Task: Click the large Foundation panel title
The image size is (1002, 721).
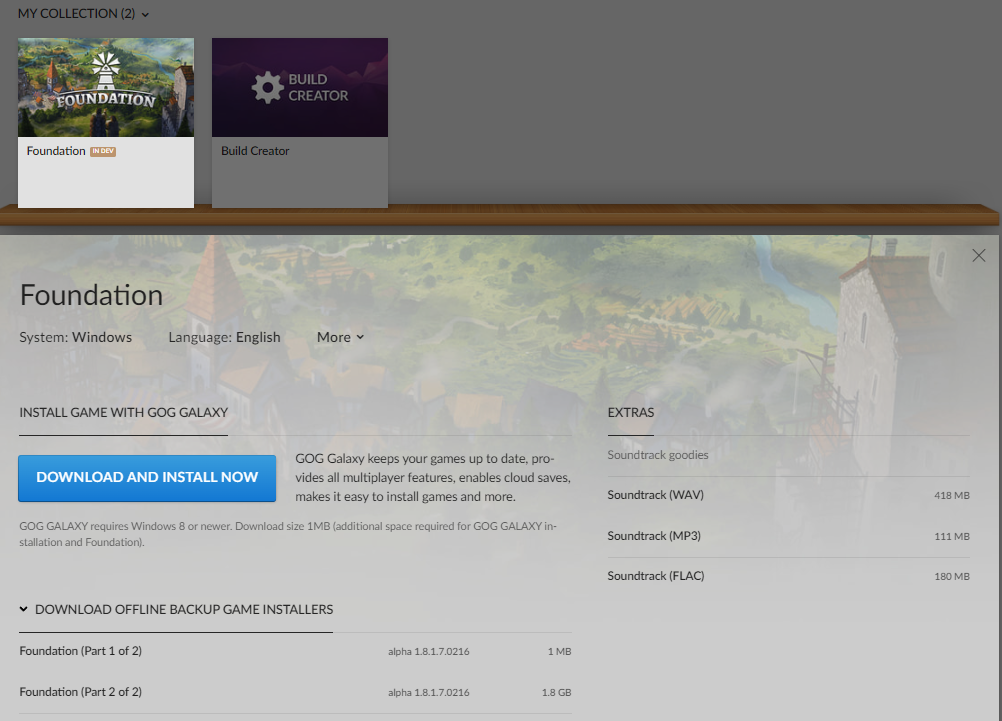Action: click(91, 295)
